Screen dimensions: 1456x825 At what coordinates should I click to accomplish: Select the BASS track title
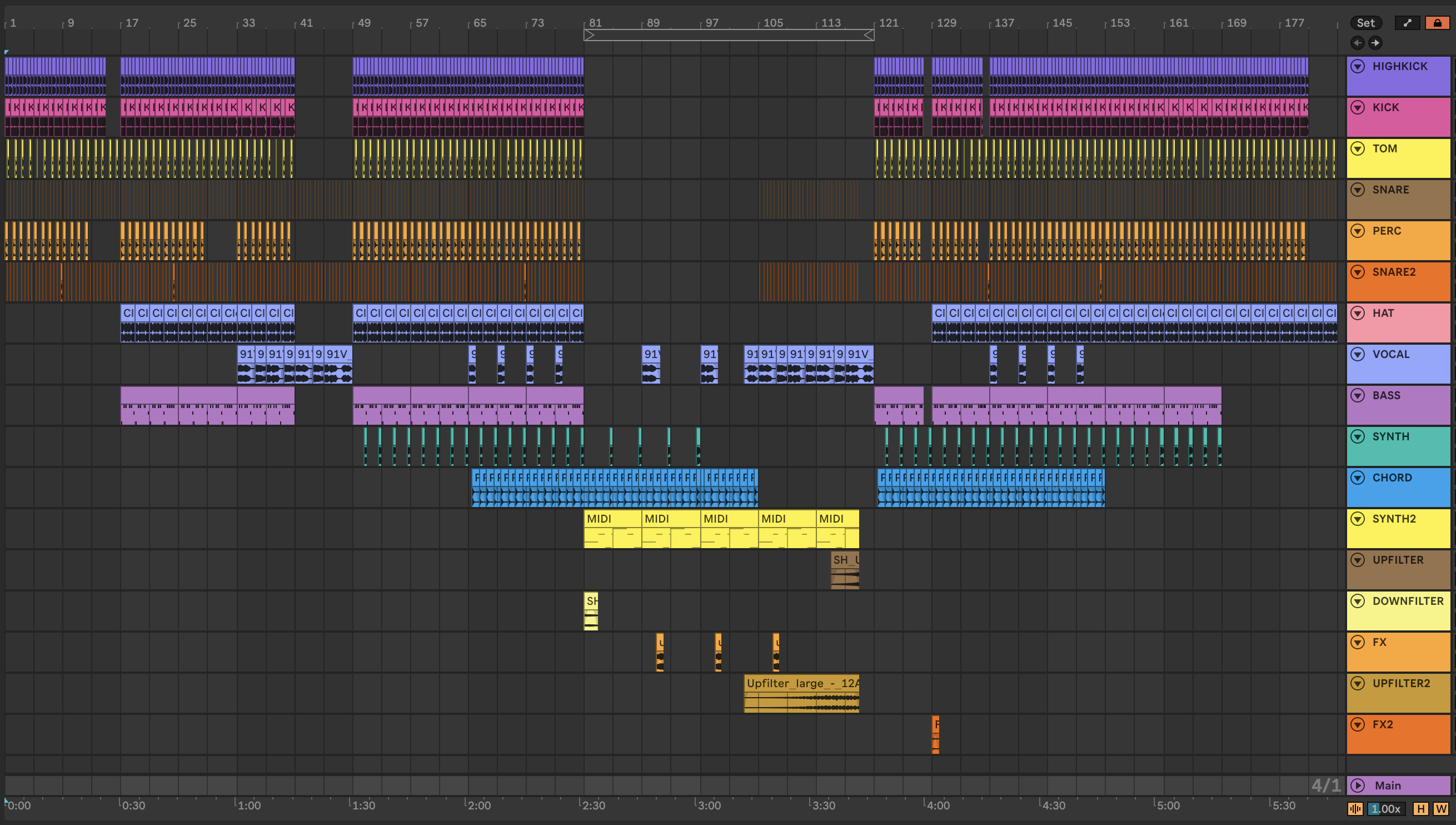point(1386,395)
